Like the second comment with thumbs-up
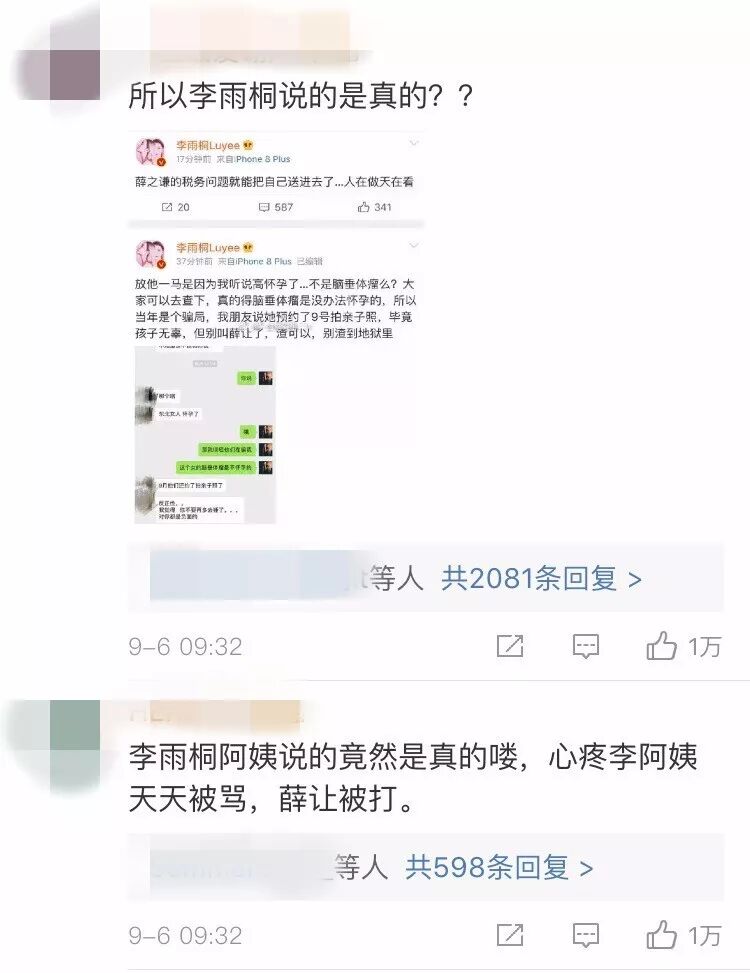Viewport: 750px width, 973px height. pos(661,935)
